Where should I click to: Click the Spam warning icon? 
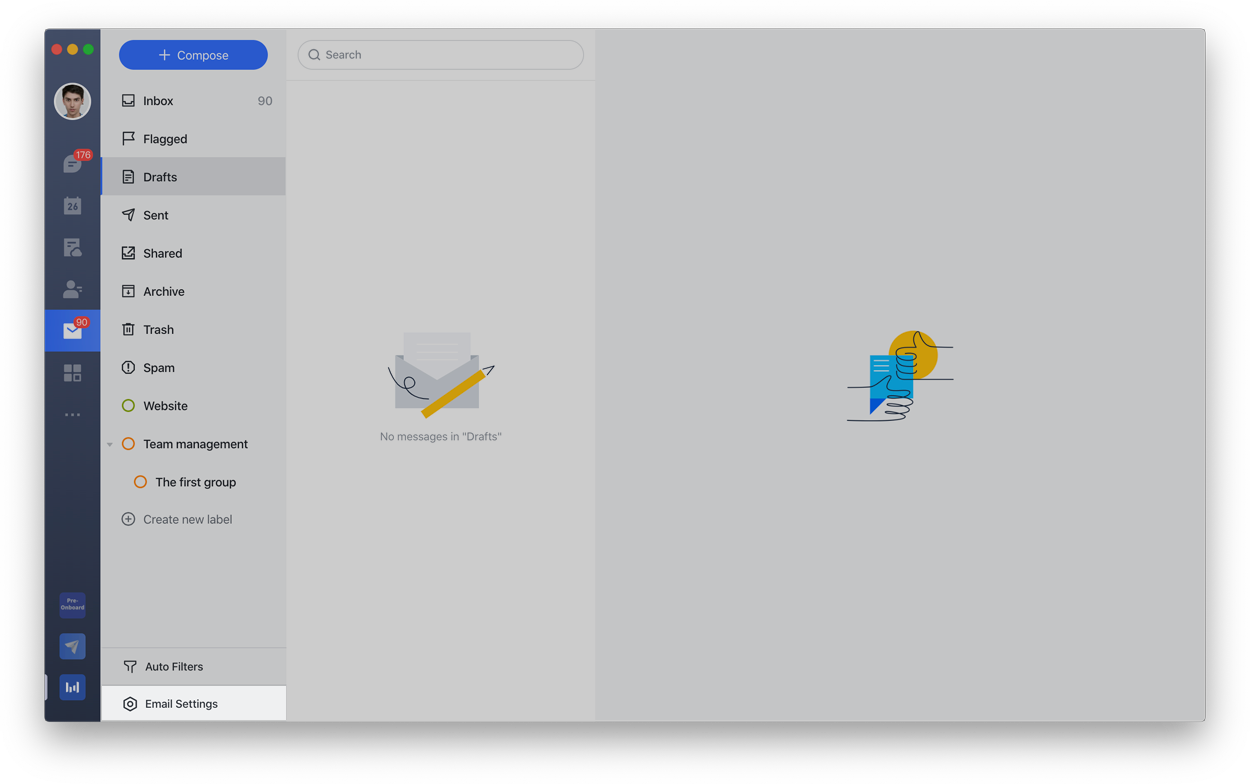128,367
